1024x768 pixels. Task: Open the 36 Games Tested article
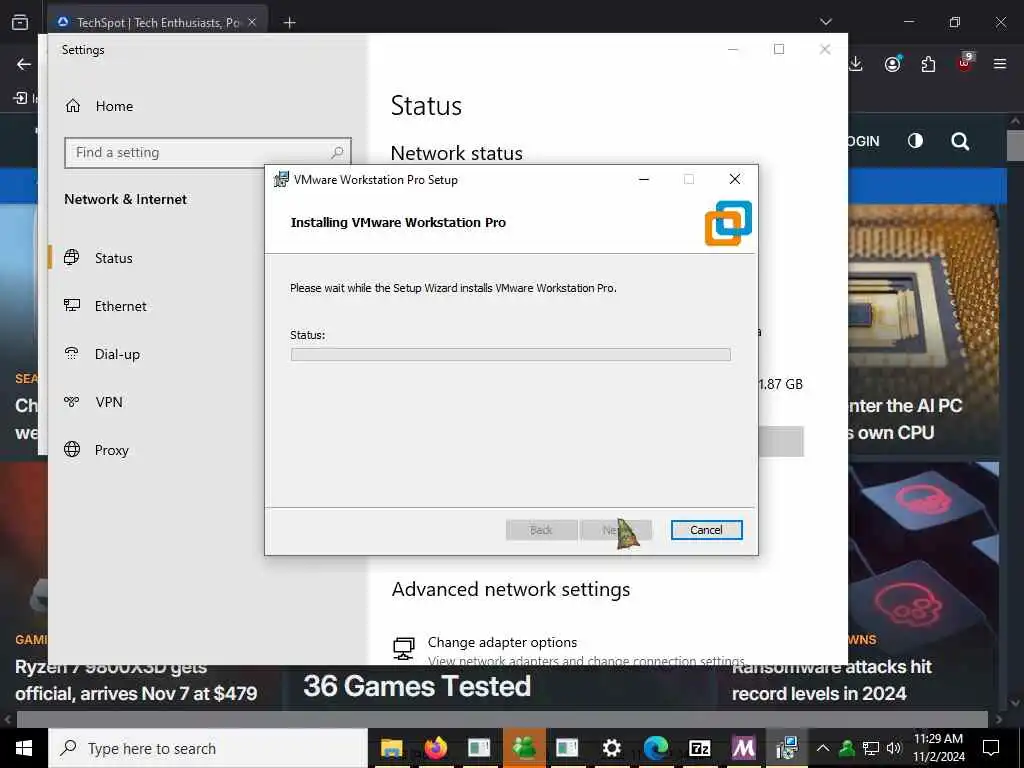pos(417,686)
